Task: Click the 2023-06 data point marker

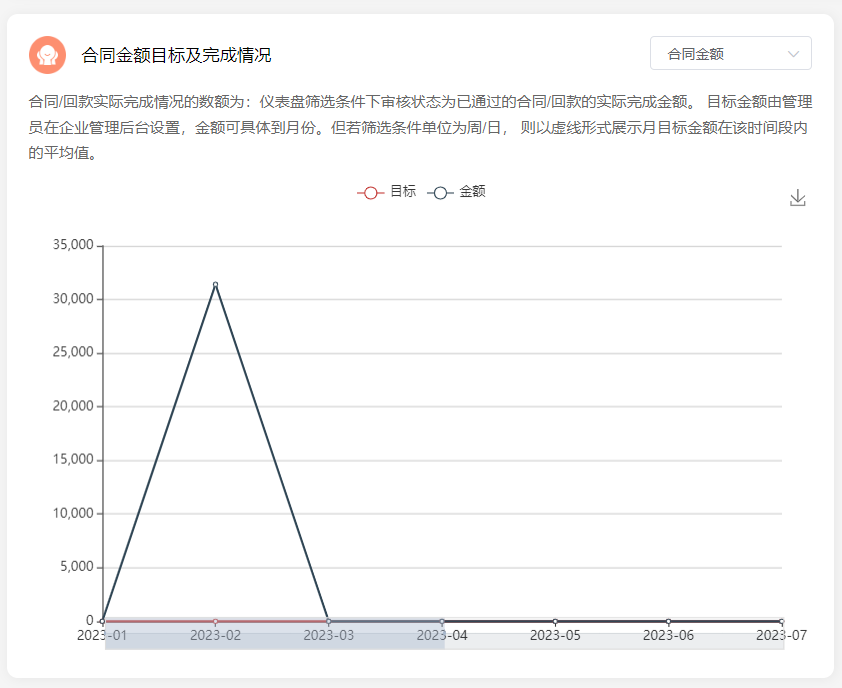Action: pyautogui.click(x=668, y=621)
